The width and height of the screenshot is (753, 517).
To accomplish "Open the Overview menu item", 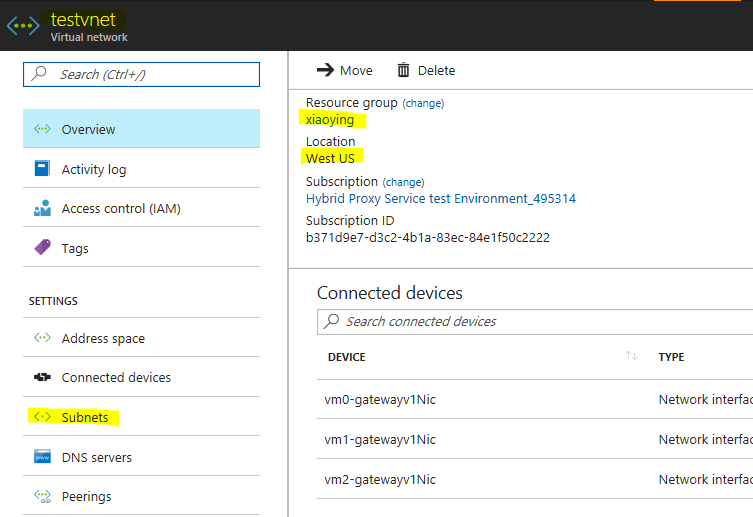I will pos(142,129).
